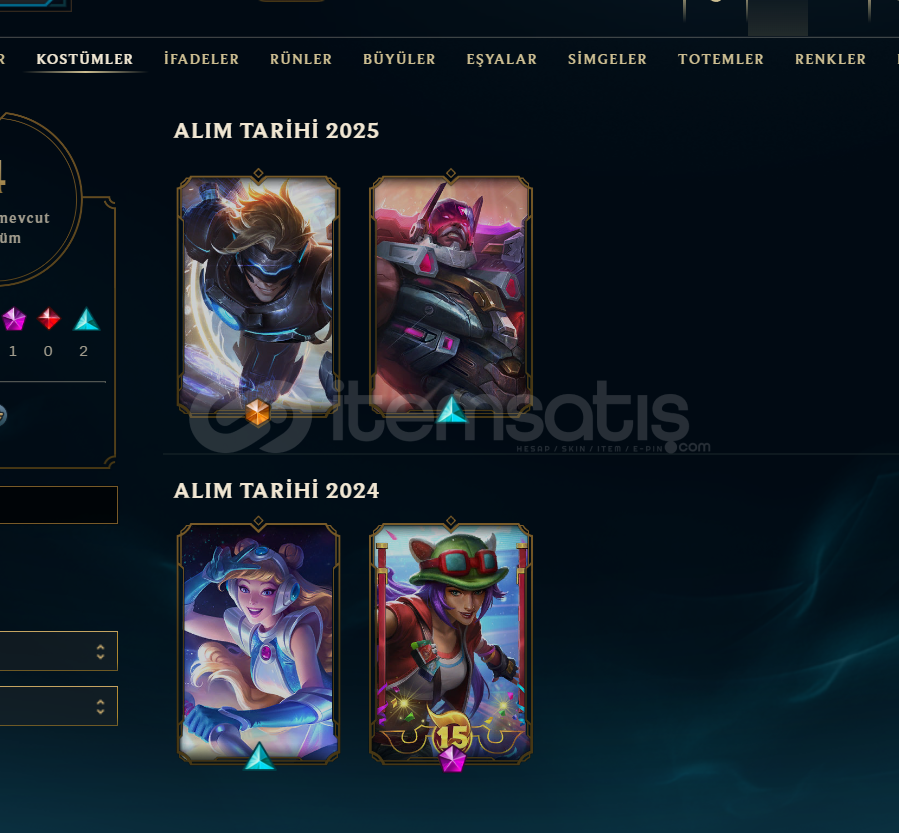Click the teal gem under Sion skin card

tap(451, 409)
